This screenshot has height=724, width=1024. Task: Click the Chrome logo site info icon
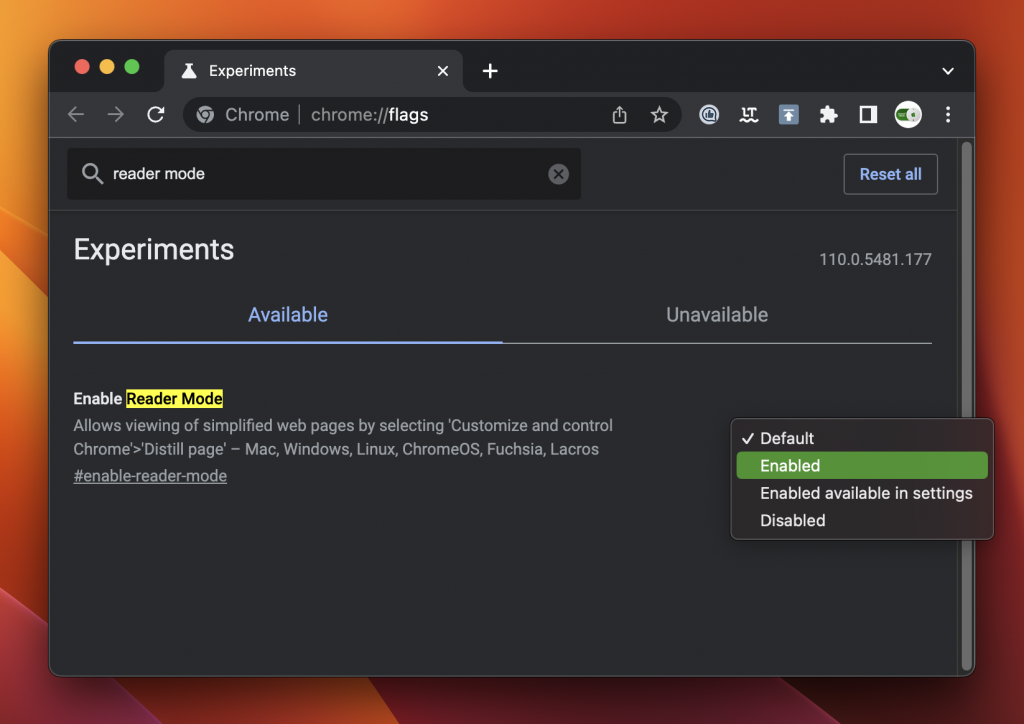click(206, 115)
